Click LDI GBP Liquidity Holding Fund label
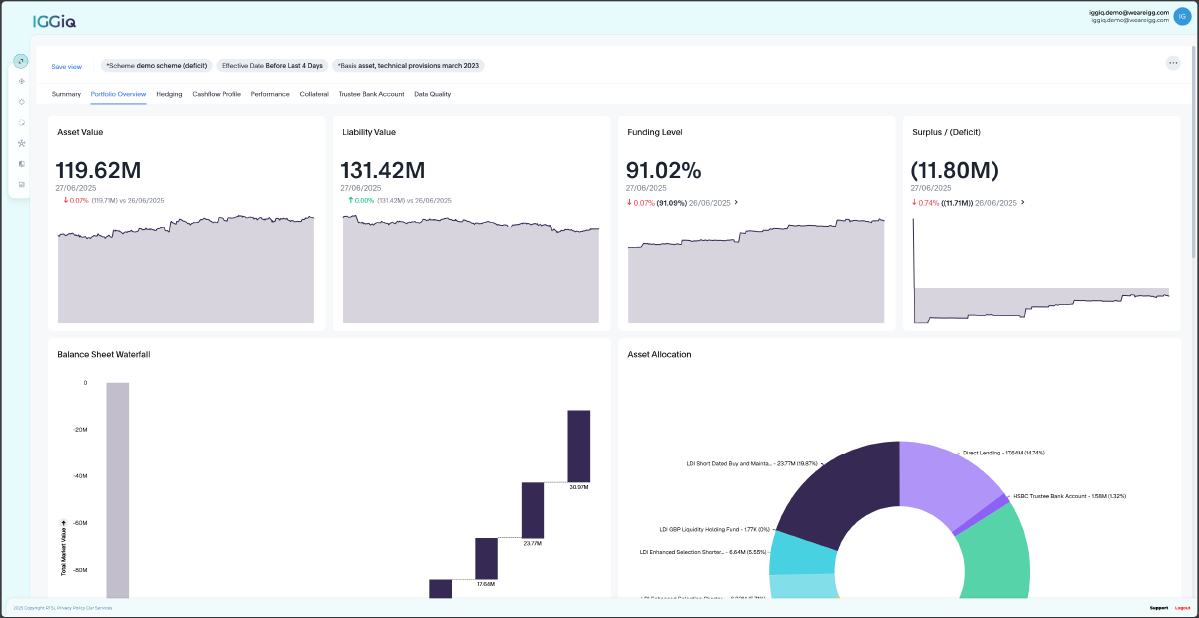The height and width of the screenshot is (618, 1199). [x=715, y=529]
